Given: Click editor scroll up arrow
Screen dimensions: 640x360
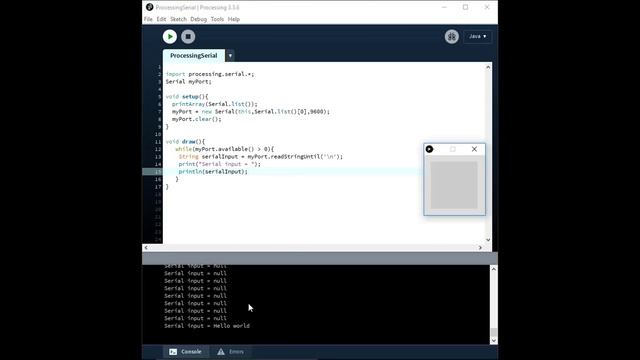Looking at the screenshot, I should tap(488, 67).
